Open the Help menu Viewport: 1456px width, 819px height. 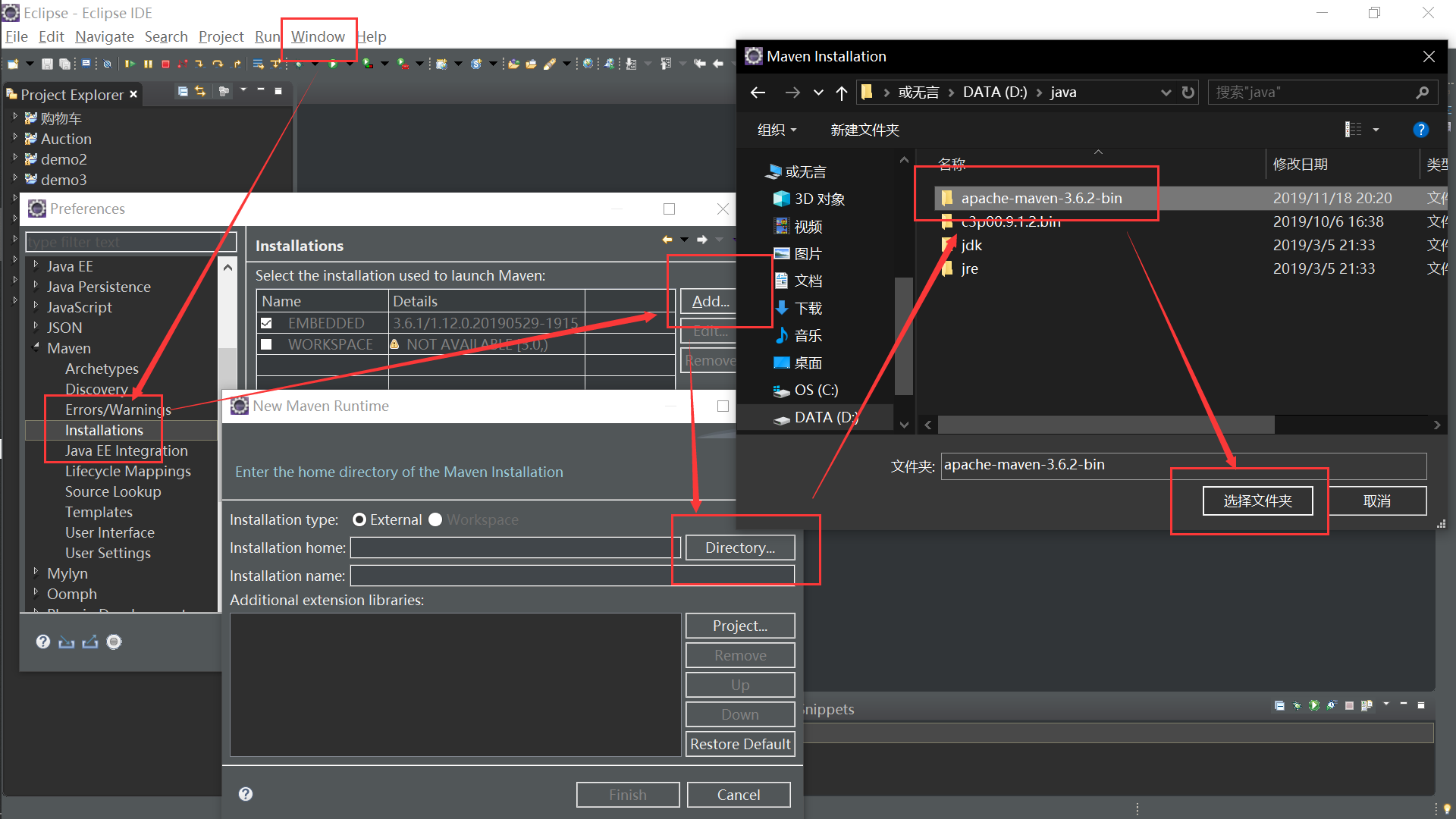(x=372, y=36)
